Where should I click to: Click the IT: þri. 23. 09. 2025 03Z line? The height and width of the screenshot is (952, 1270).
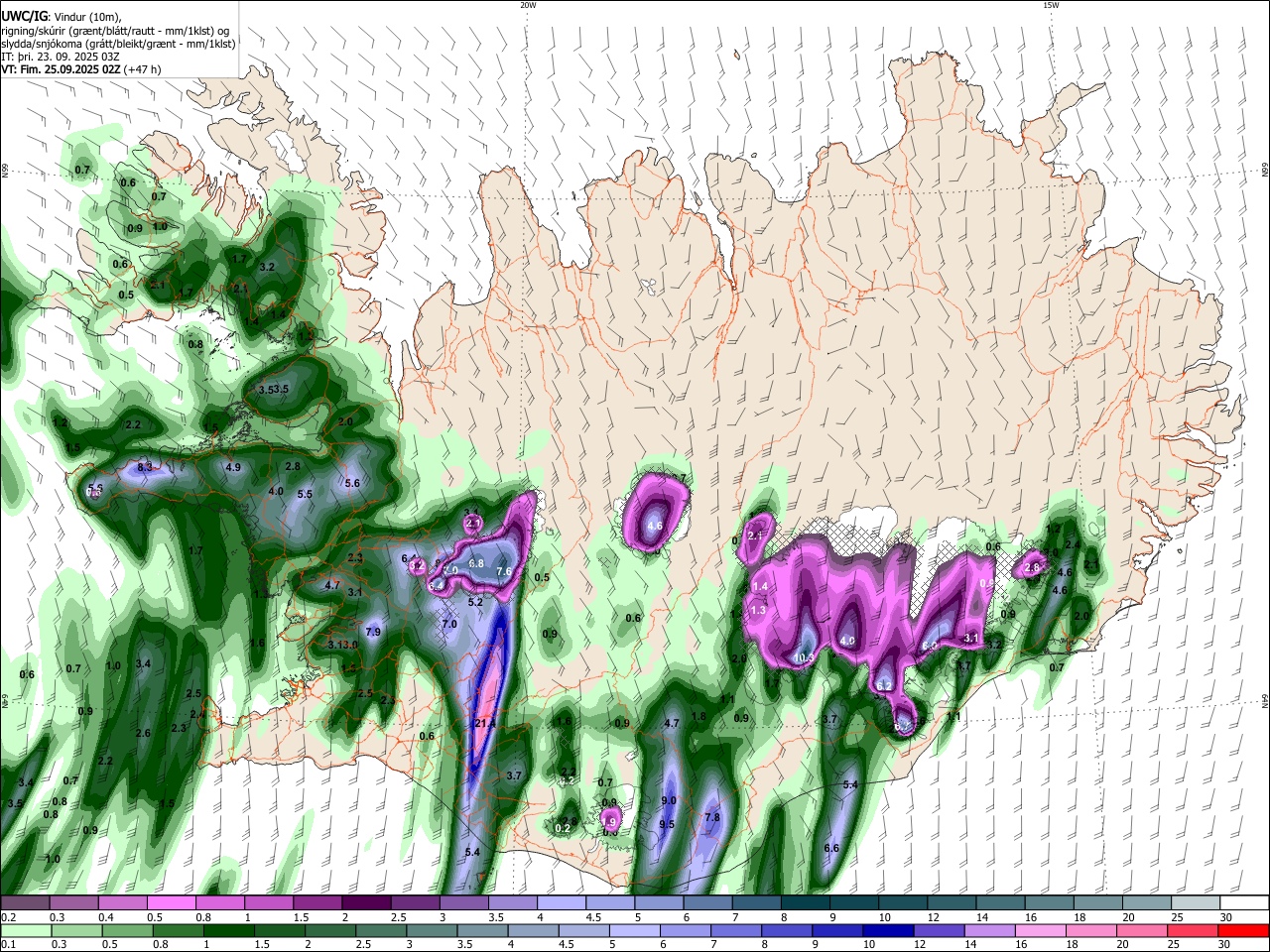coord(60,57)
